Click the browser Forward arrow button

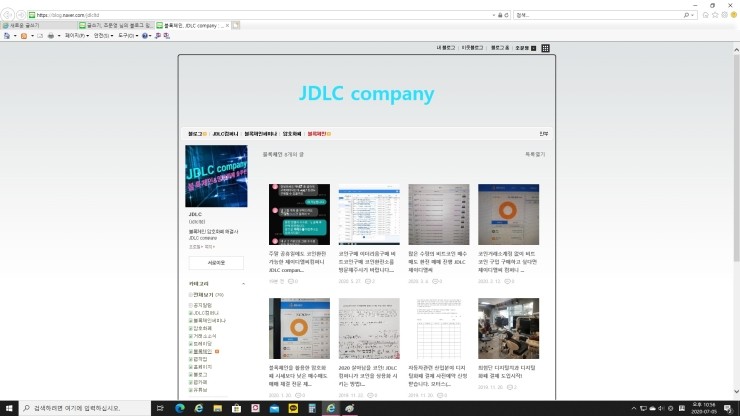click(21, 15)
